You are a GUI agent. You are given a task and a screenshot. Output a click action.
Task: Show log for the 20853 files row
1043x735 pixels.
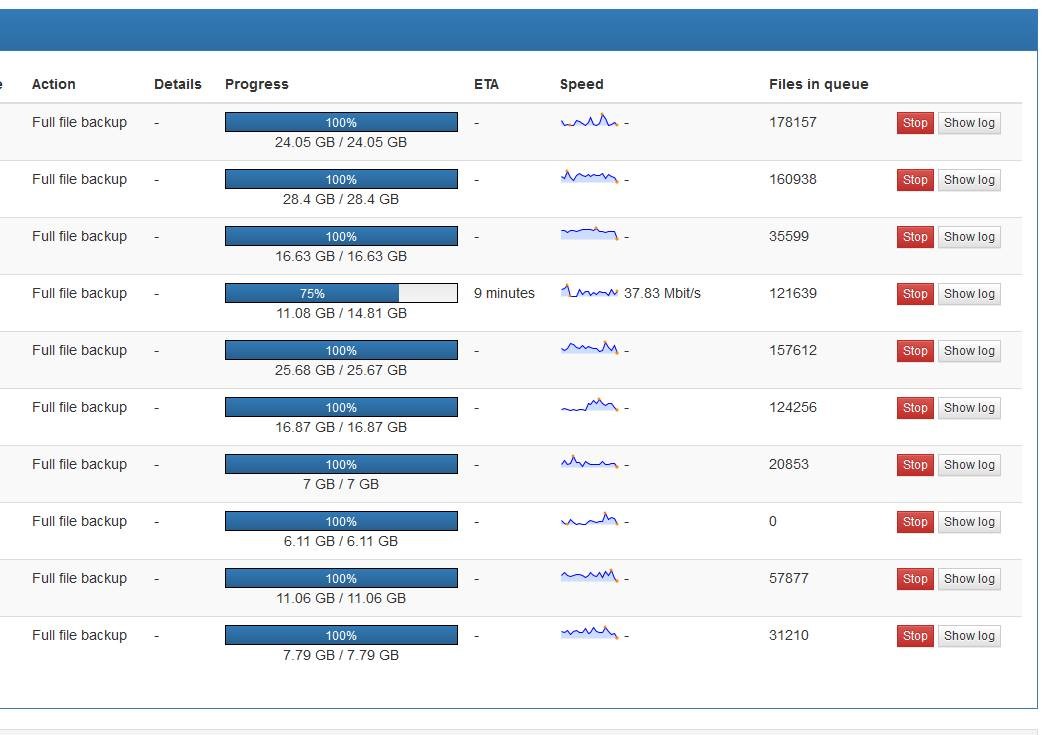point(968,465)
